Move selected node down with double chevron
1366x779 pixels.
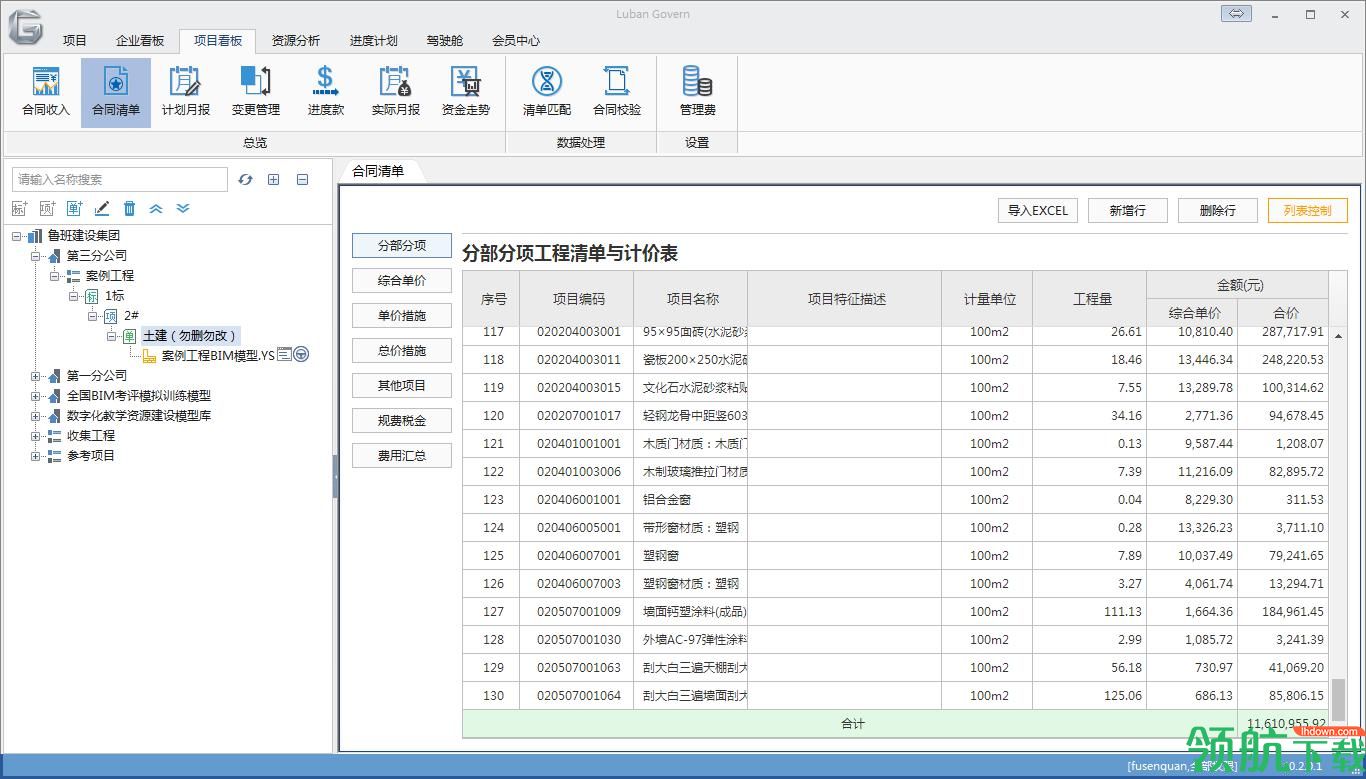pos(183,208)
